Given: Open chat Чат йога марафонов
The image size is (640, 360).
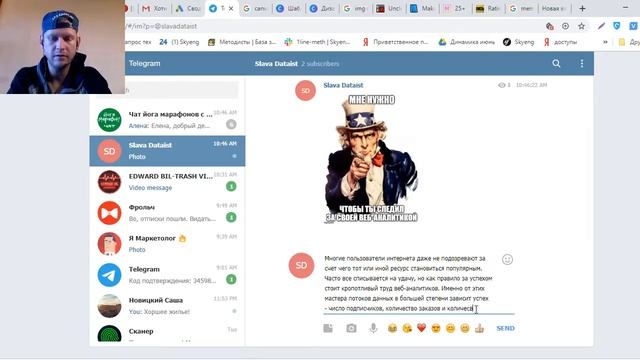Looking at the screenshot, I should click(167, 120).
